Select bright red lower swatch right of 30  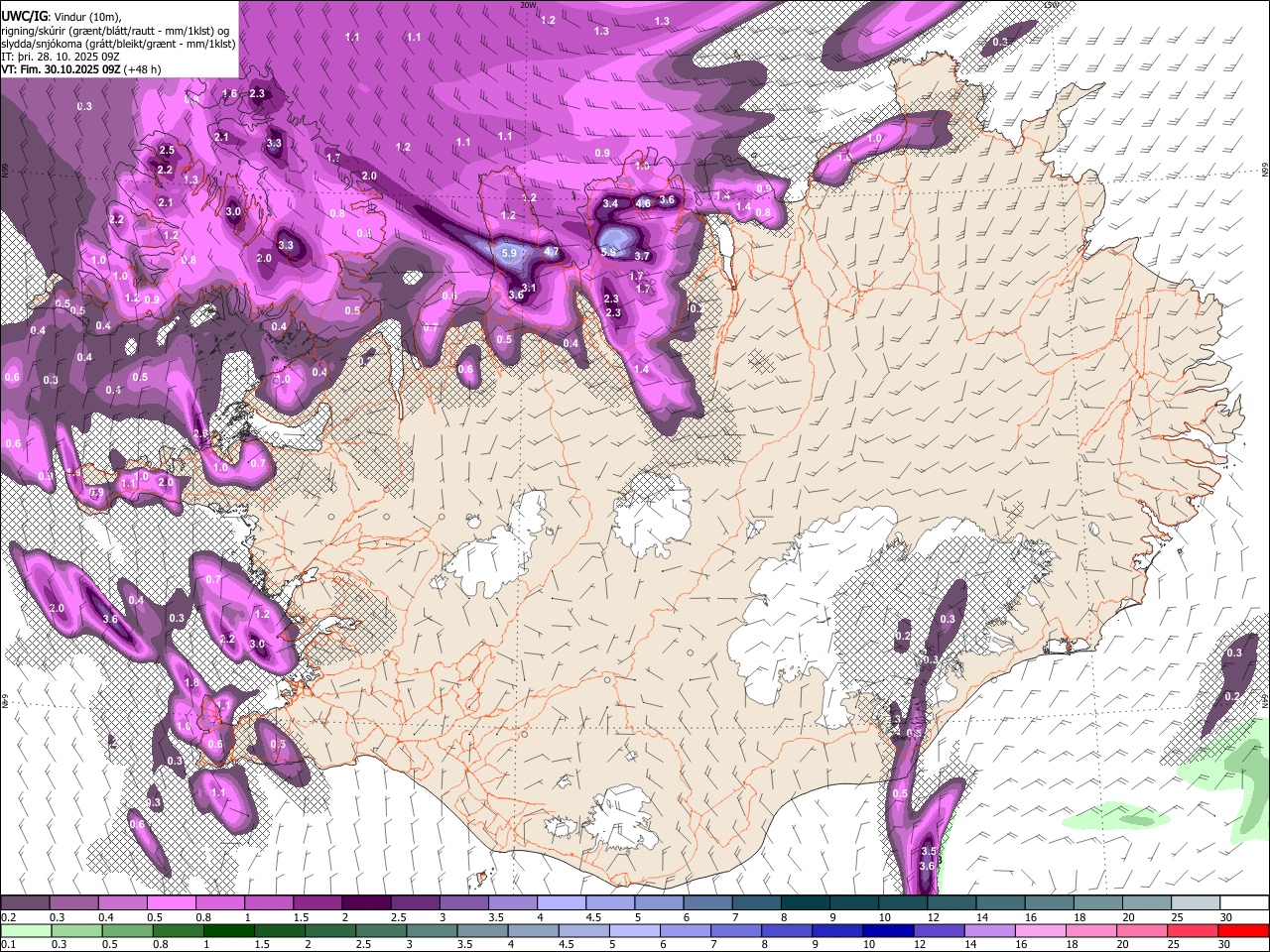tap(1242, 930)
